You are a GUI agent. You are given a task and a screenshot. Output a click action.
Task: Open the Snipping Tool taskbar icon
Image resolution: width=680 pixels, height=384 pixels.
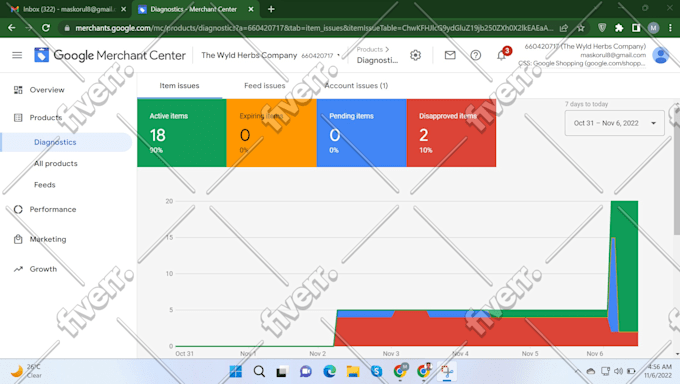447,371
